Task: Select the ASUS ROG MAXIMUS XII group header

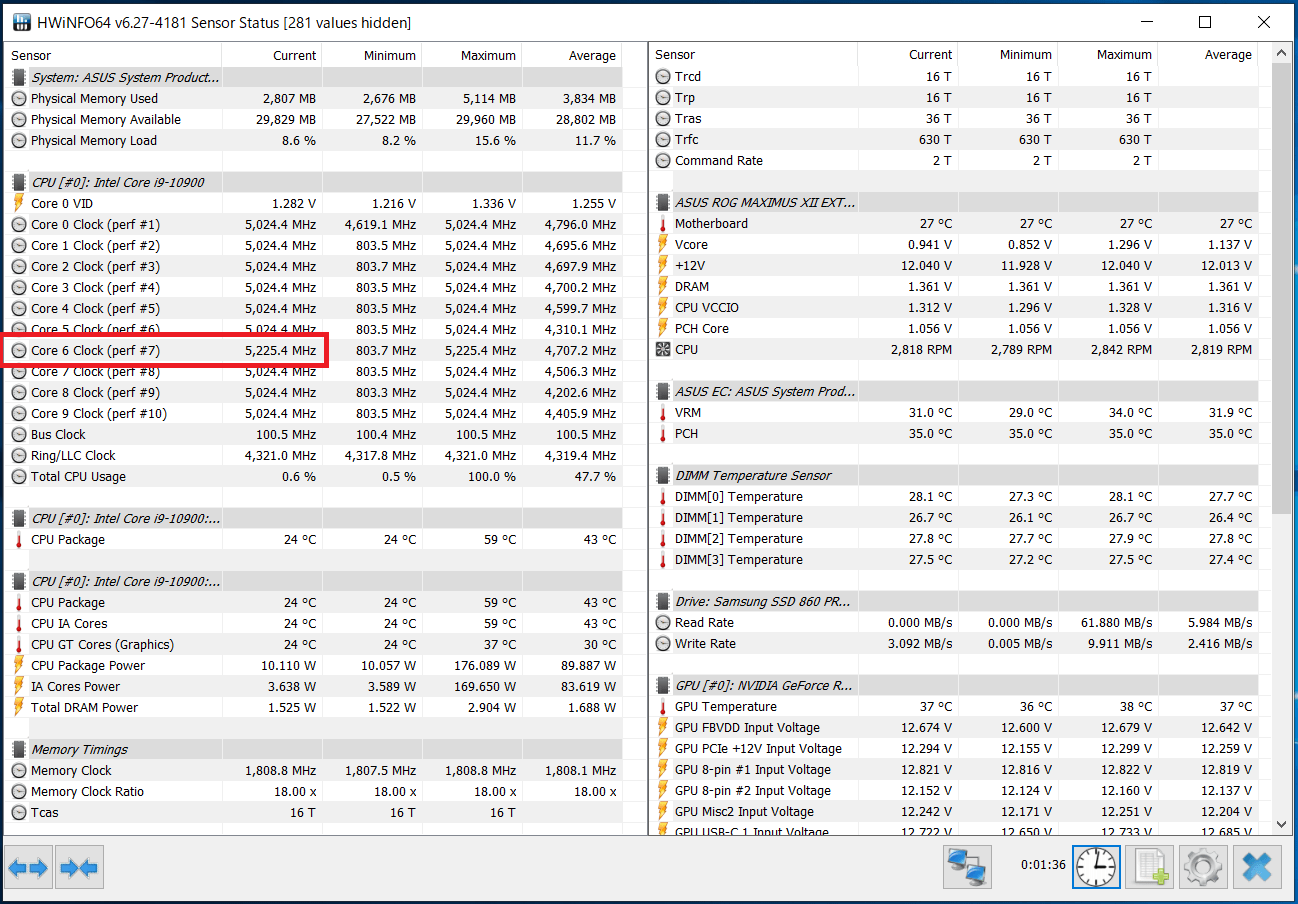Action: 953,202
